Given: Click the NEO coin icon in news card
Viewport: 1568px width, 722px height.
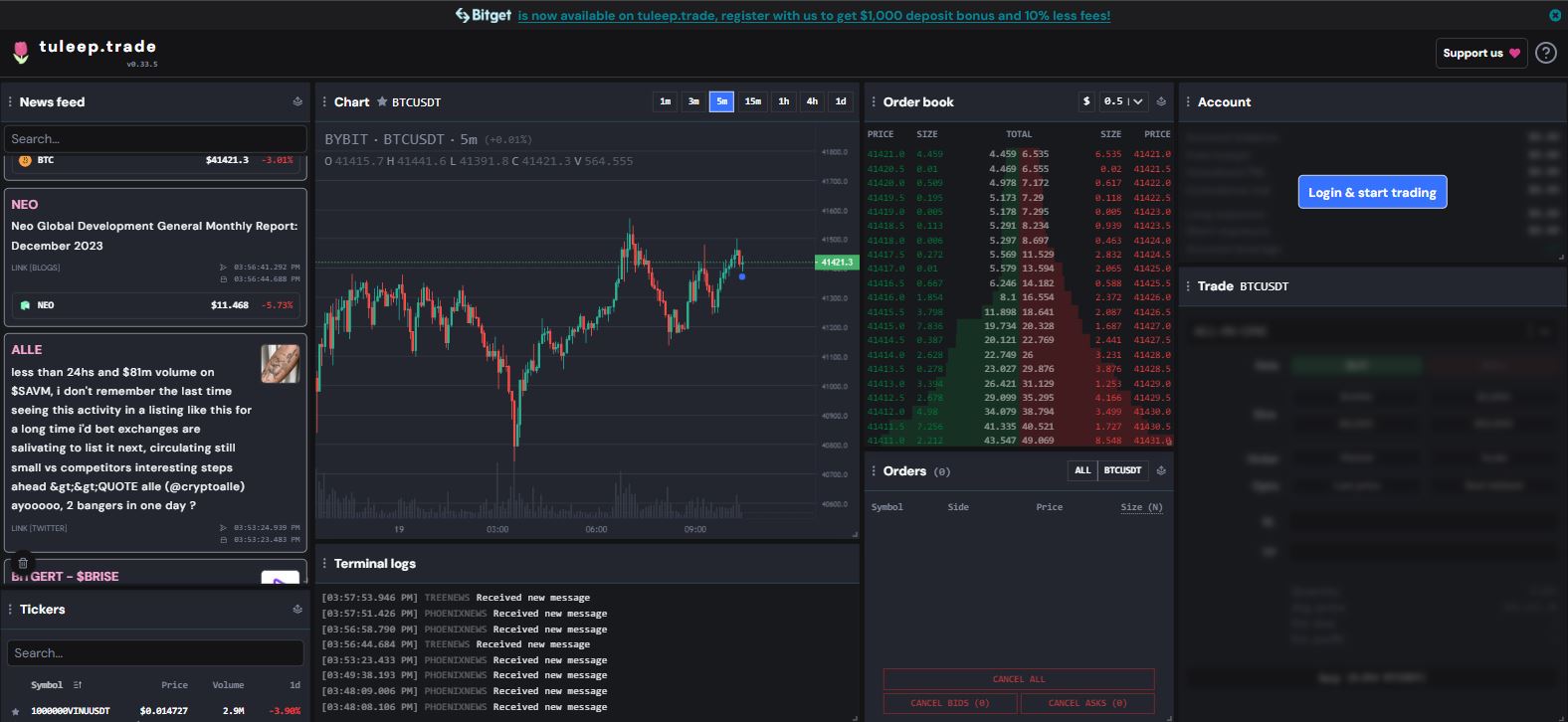Looking at the screenshot, I should (25, 305).
